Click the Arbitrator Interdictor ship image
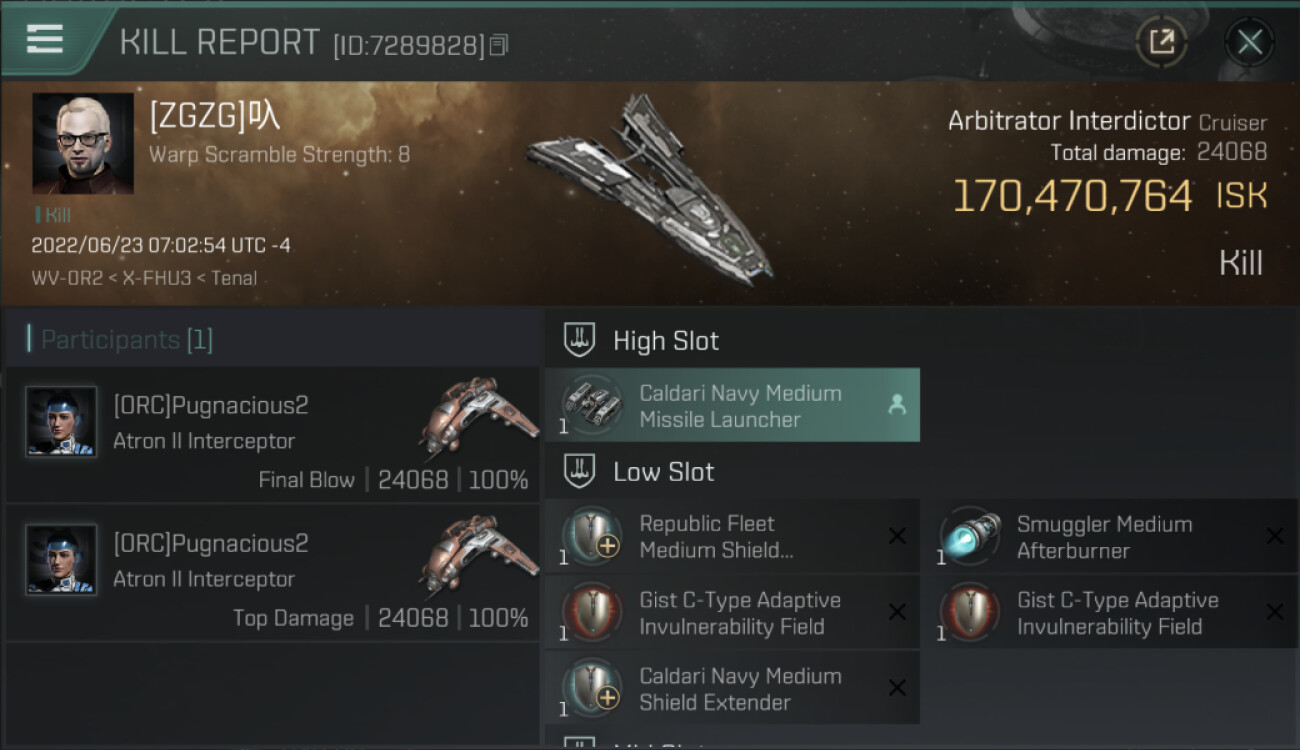Screen dimensions: 1300x750 click(x=650, y=185)
